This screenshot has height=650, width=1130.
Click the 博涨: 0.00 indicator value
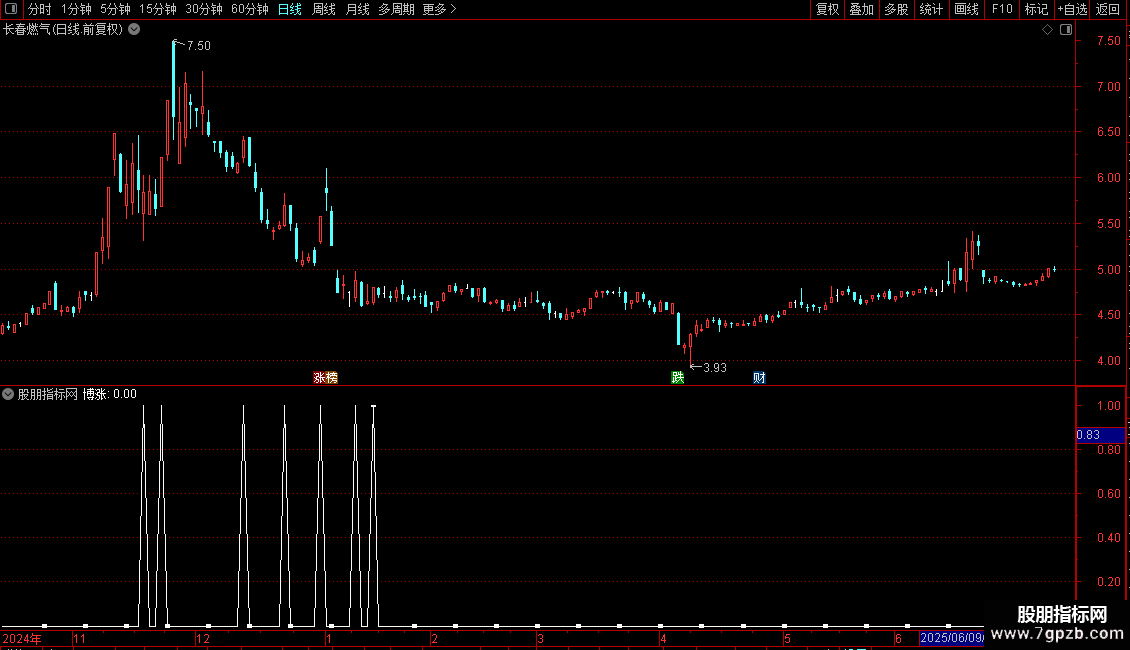coord(110,394)
